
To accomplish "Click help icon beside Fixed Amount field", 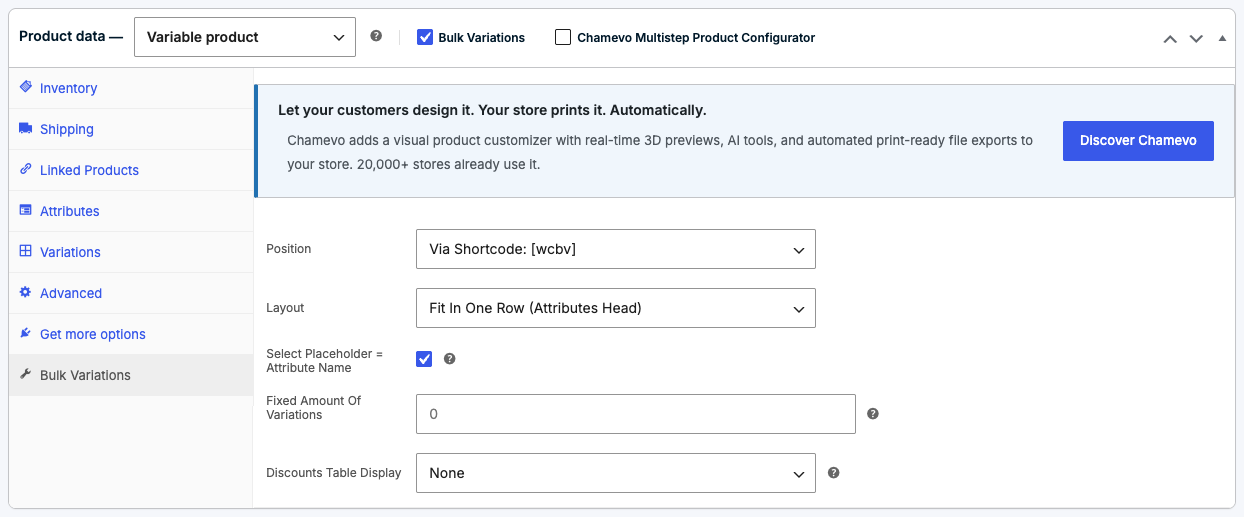I will click(x=873, y=413).
